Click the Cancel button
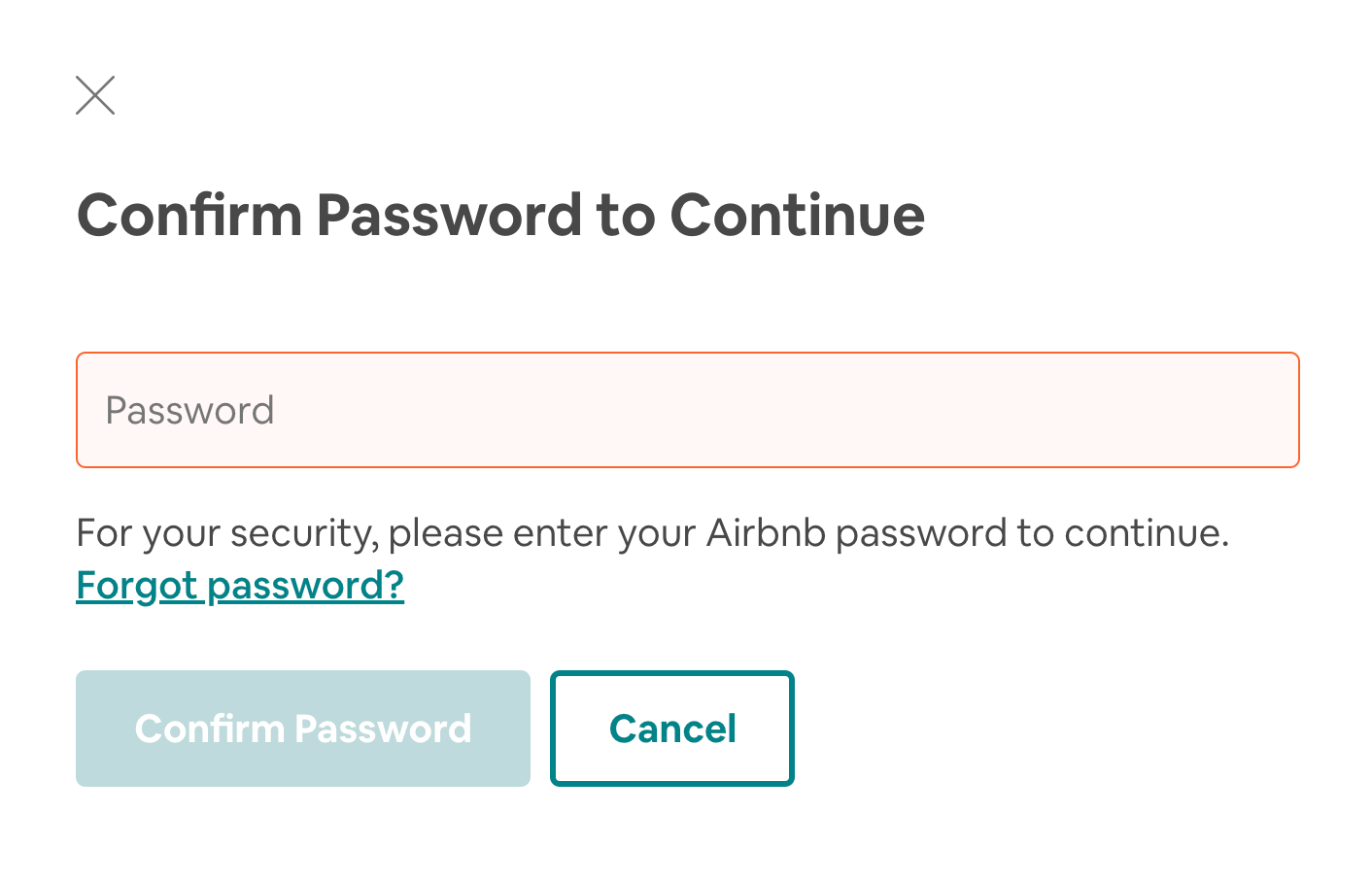This screenshot has height=882, width=1372. (x=672, y=729)
